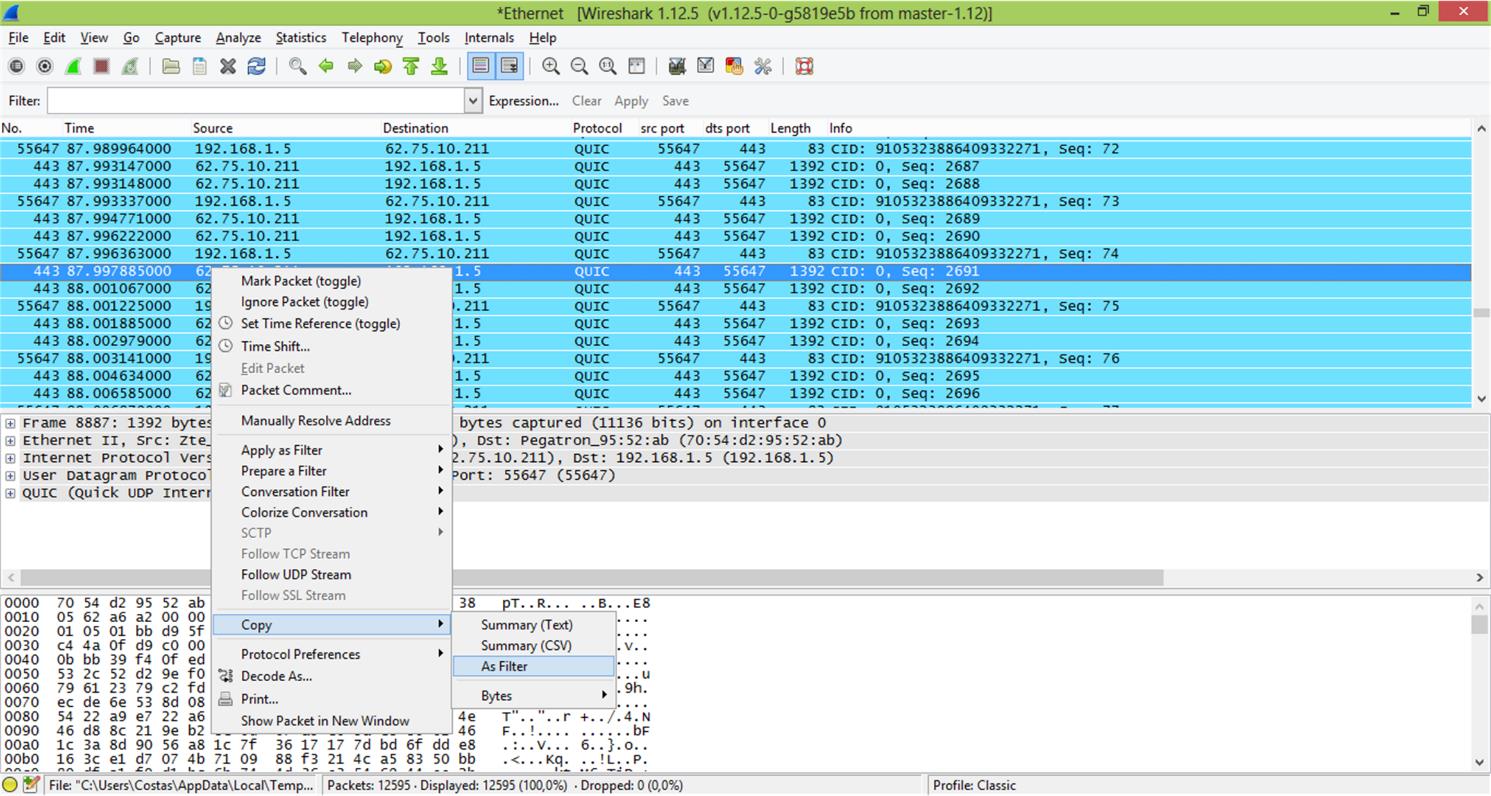Restart the running live capture icon

tap(129, 66)
